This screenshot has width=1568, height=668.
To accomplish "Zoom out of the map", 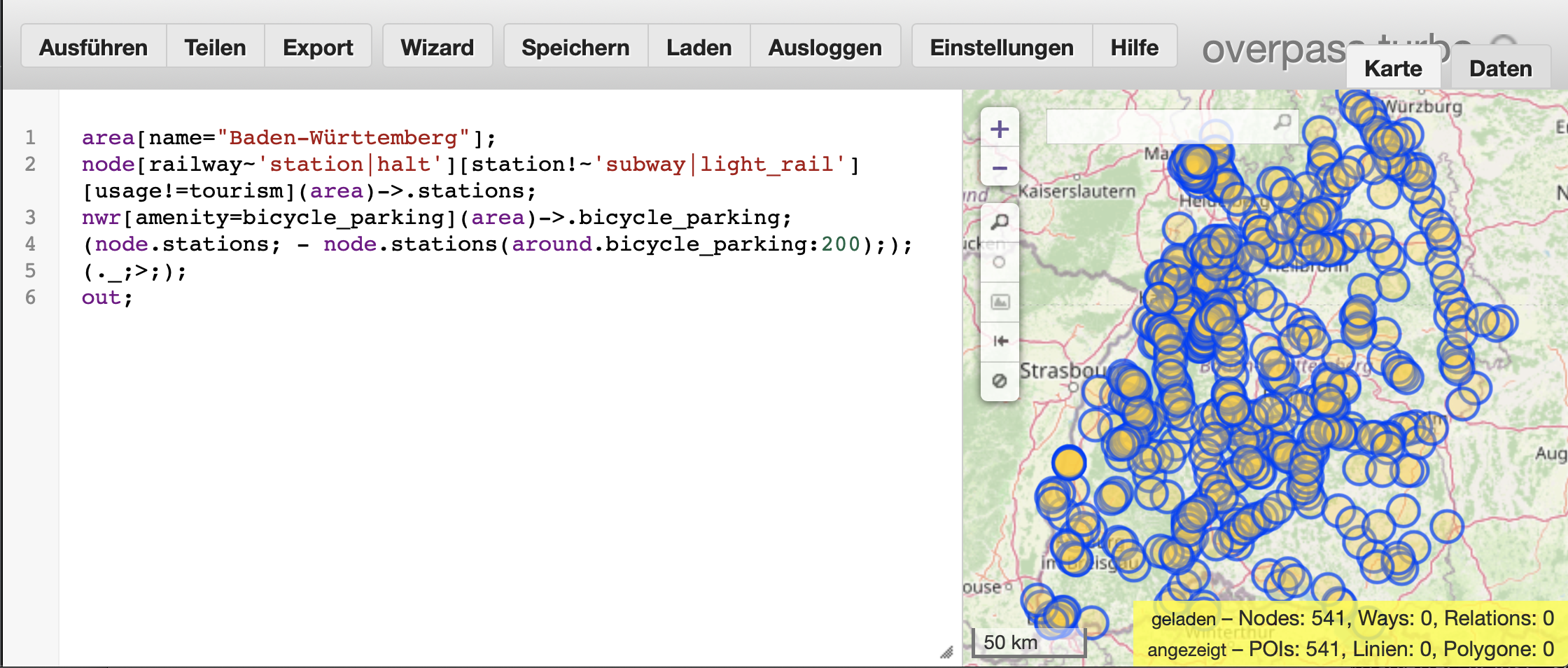I will [1000, 168].
